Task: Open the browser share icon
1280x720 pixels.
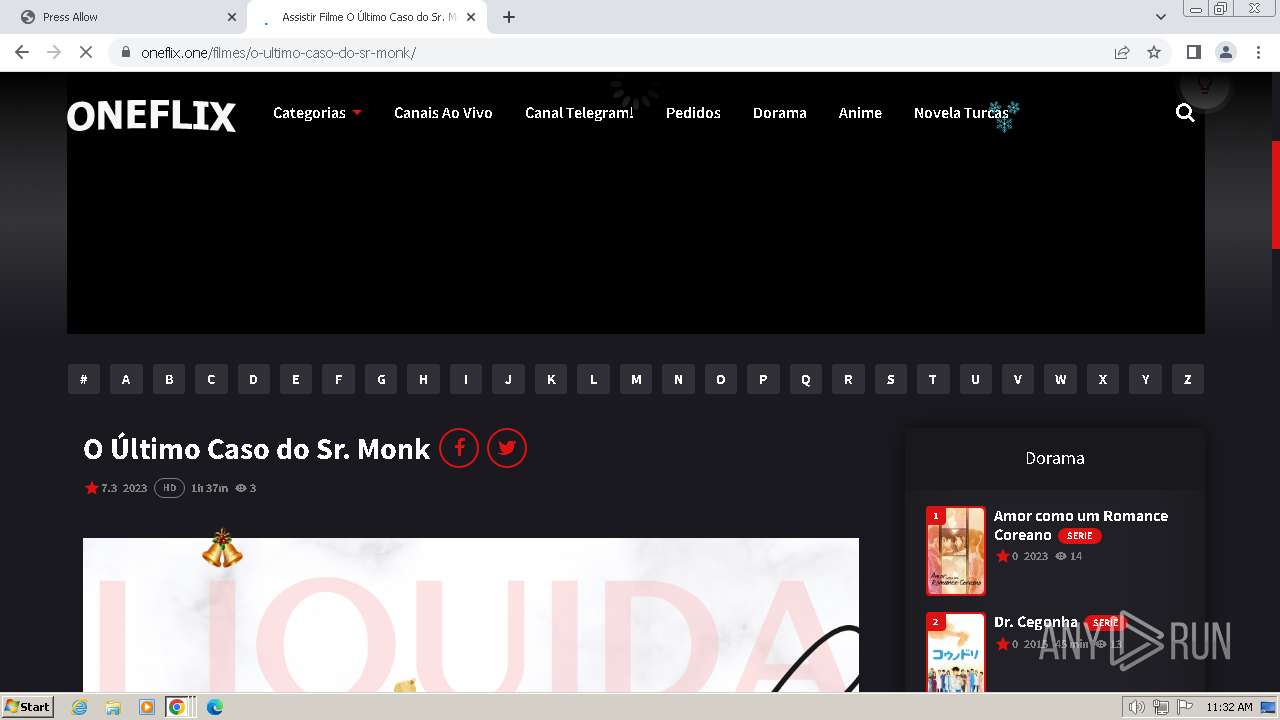Action: point(1122,52)
